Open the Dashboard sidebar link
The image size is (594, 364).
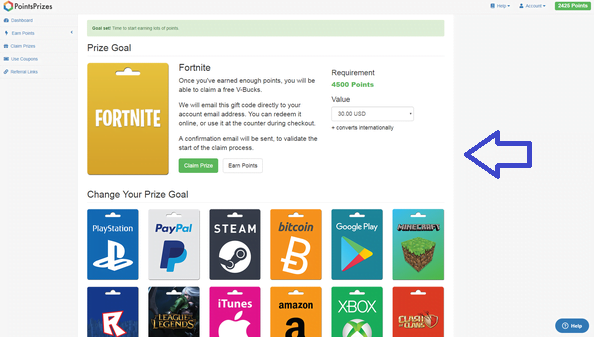[x=22, y=20]
